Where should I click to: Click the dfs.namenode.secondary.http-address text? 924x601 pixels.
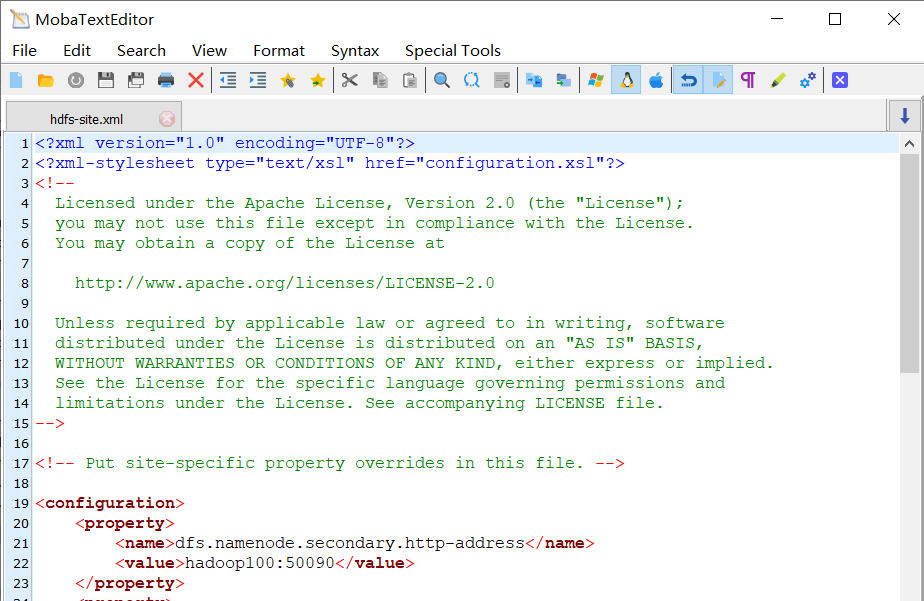point(349,543)
